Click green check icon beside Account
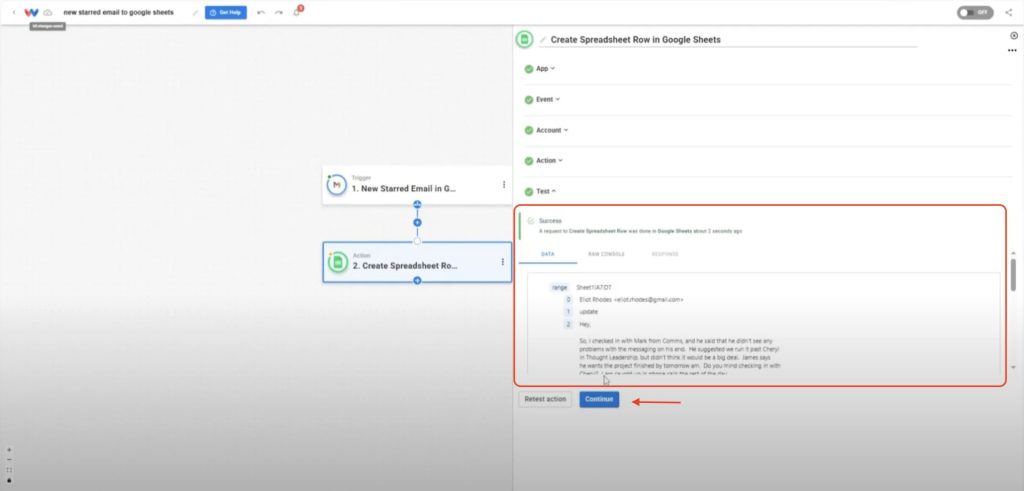 (x=528, y=130)
